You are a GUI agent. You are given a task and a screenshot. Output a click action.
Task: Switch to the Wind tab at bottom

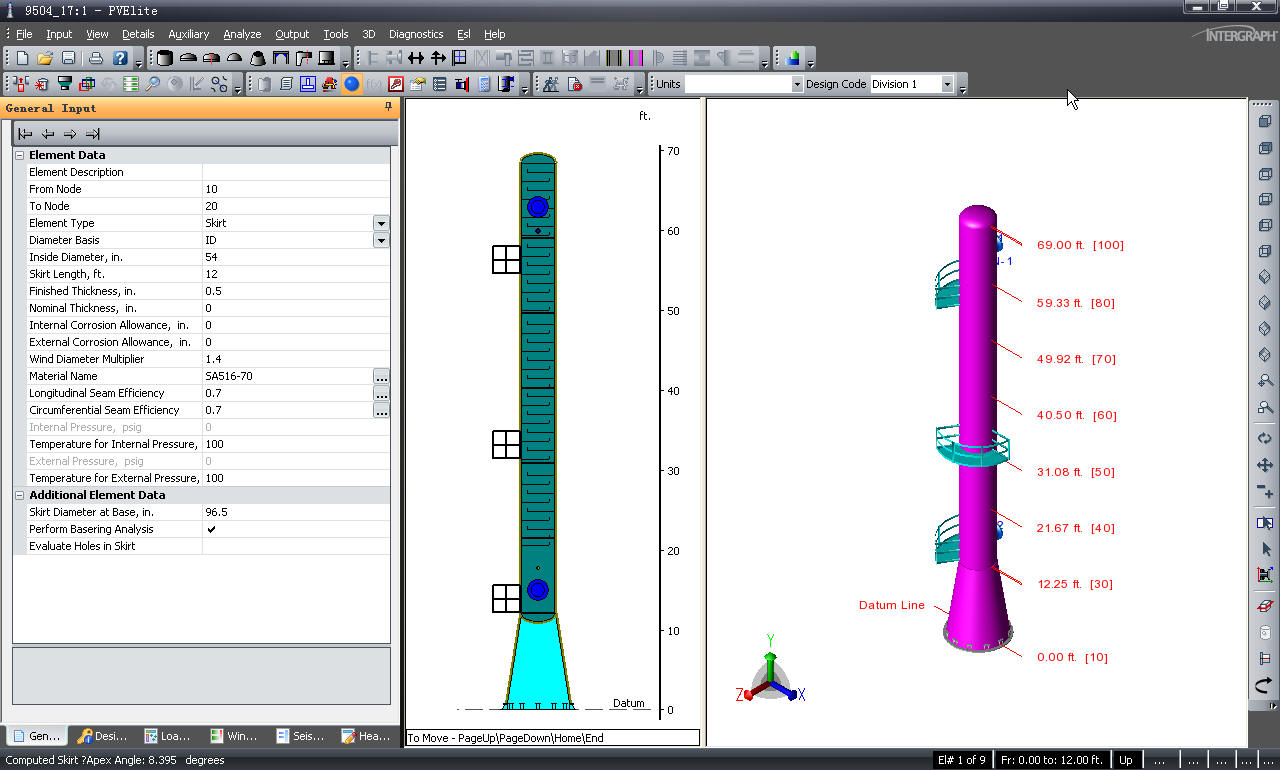(x=234, y=736)
